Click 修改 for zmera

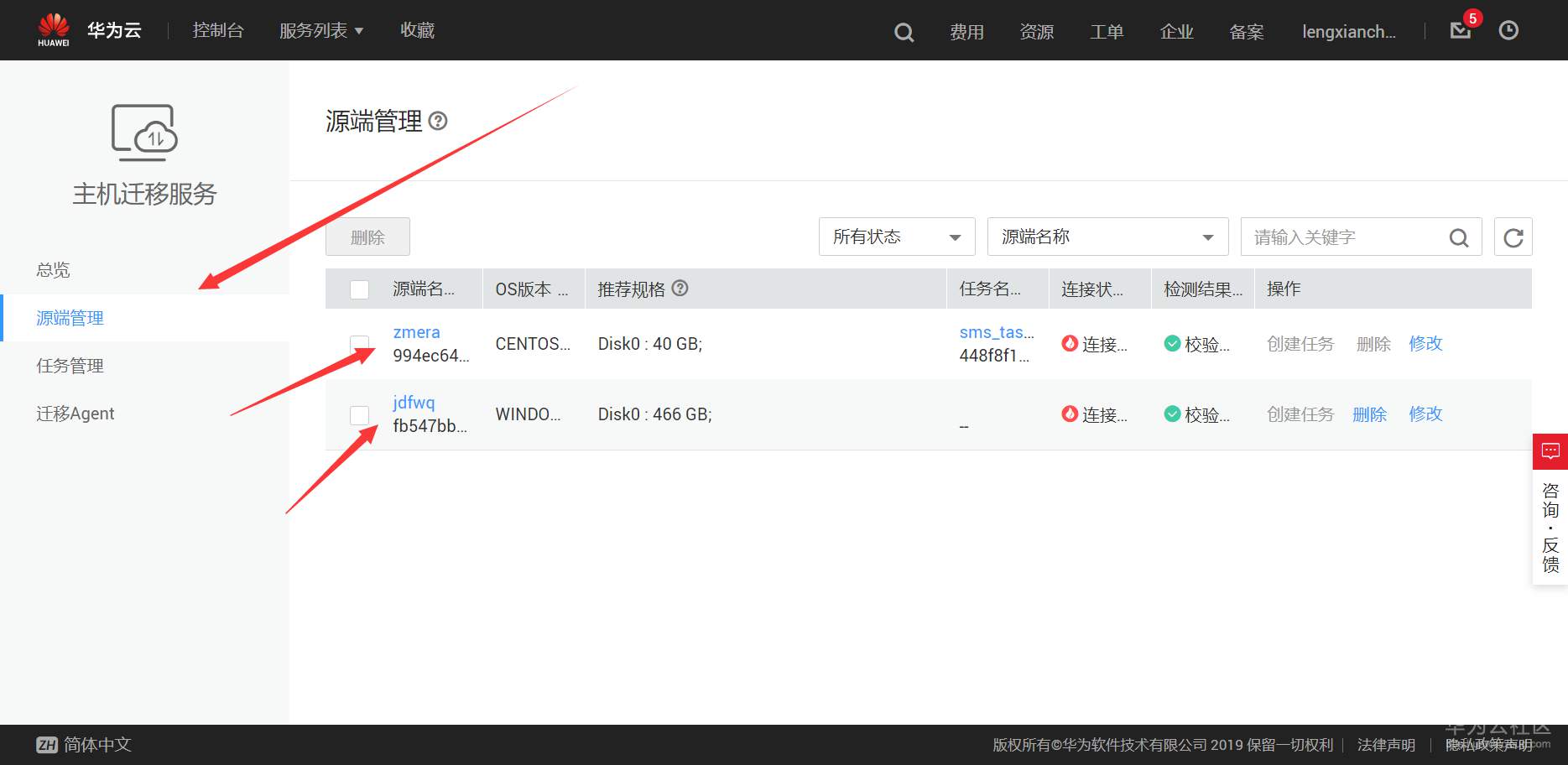[1425, 343]
